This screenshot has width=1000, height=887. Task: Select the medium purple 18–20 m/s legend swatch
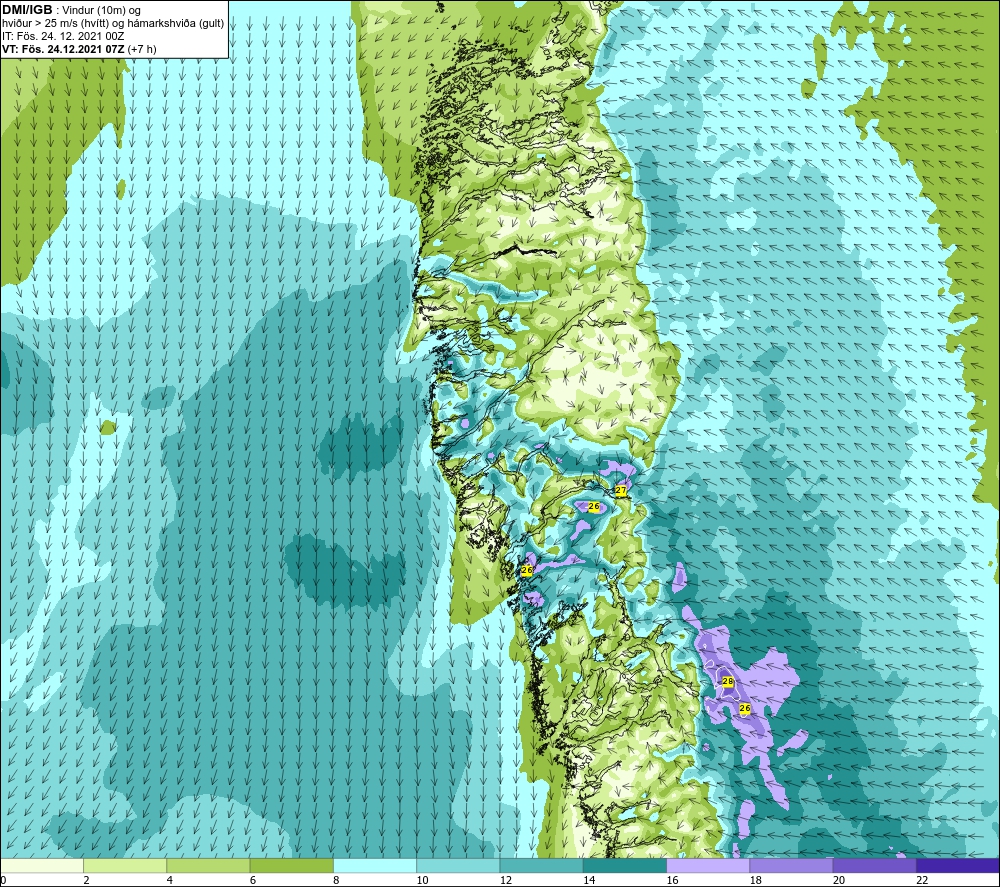click(791, 865)
